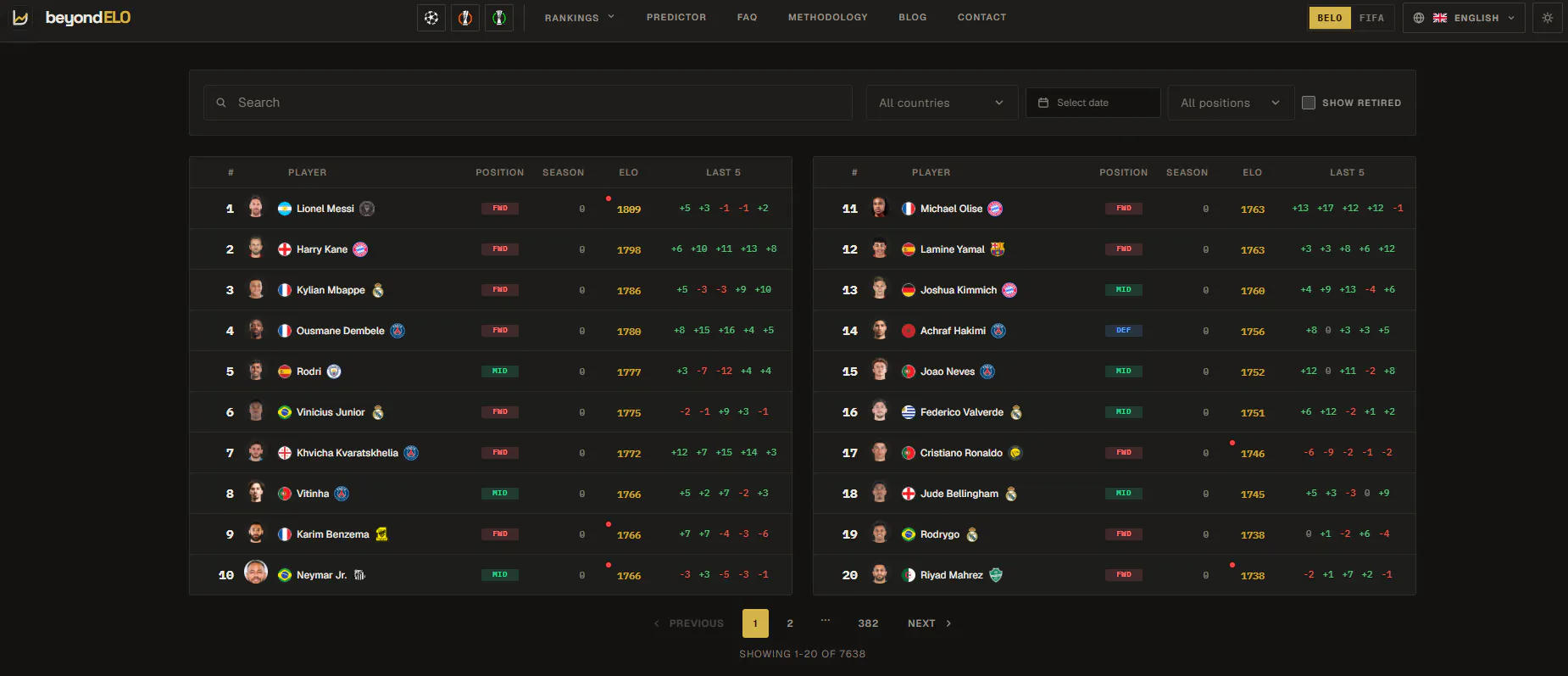This screenshot has height=676, width=1568.
Task: Open Vitinha's player profile
Action: click(x=313, y=494)
